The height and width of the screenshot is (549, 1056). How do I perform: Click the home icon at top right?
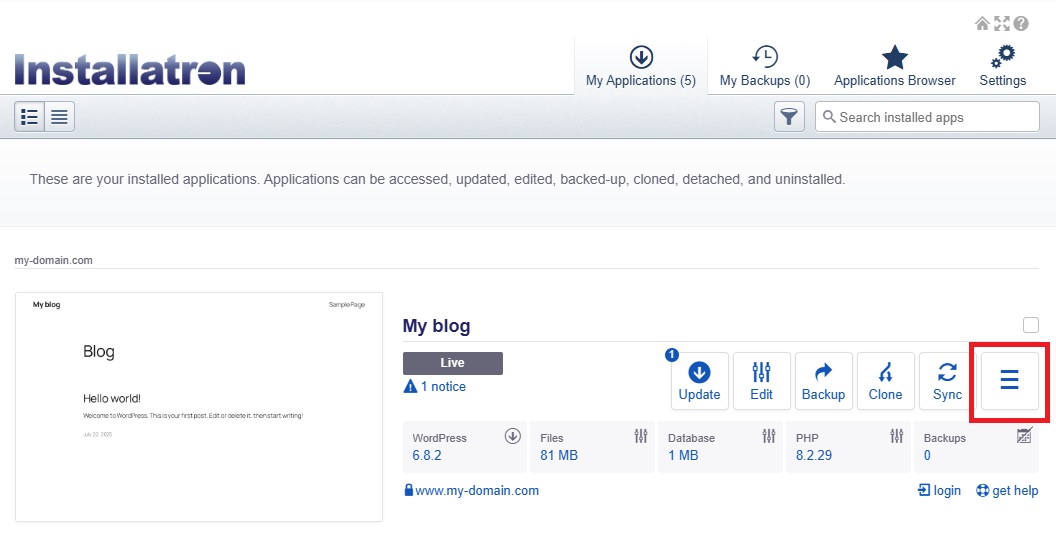tap(982, 24)
